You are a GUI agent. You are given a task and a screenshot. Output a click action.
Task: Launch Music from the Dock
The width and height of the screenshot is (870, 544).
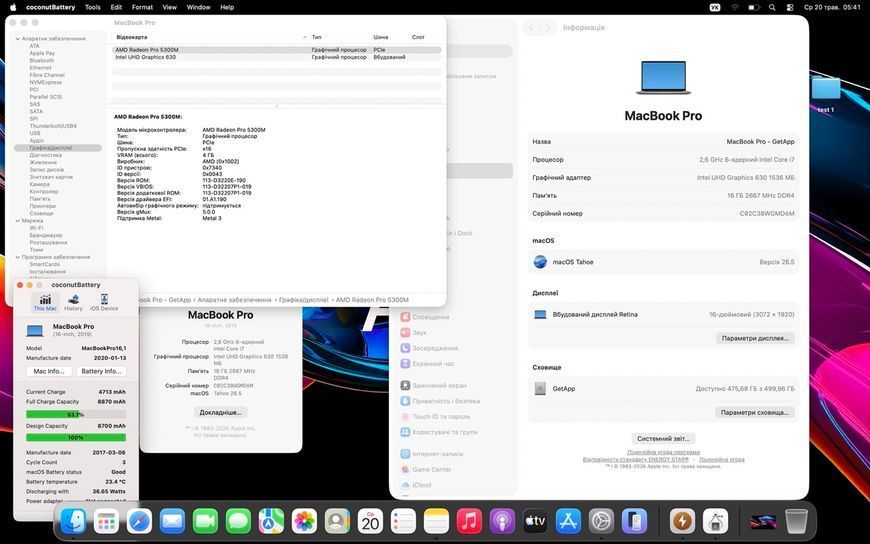469,521
